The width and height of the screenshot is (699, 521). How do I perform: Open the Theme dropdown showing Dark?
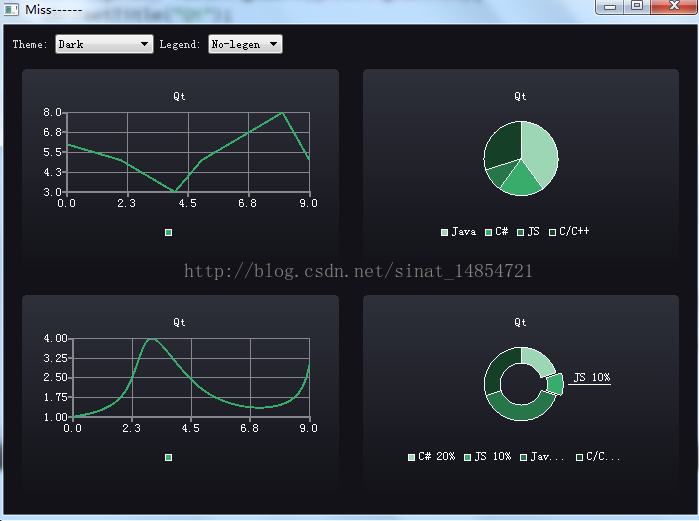[104, 44]
